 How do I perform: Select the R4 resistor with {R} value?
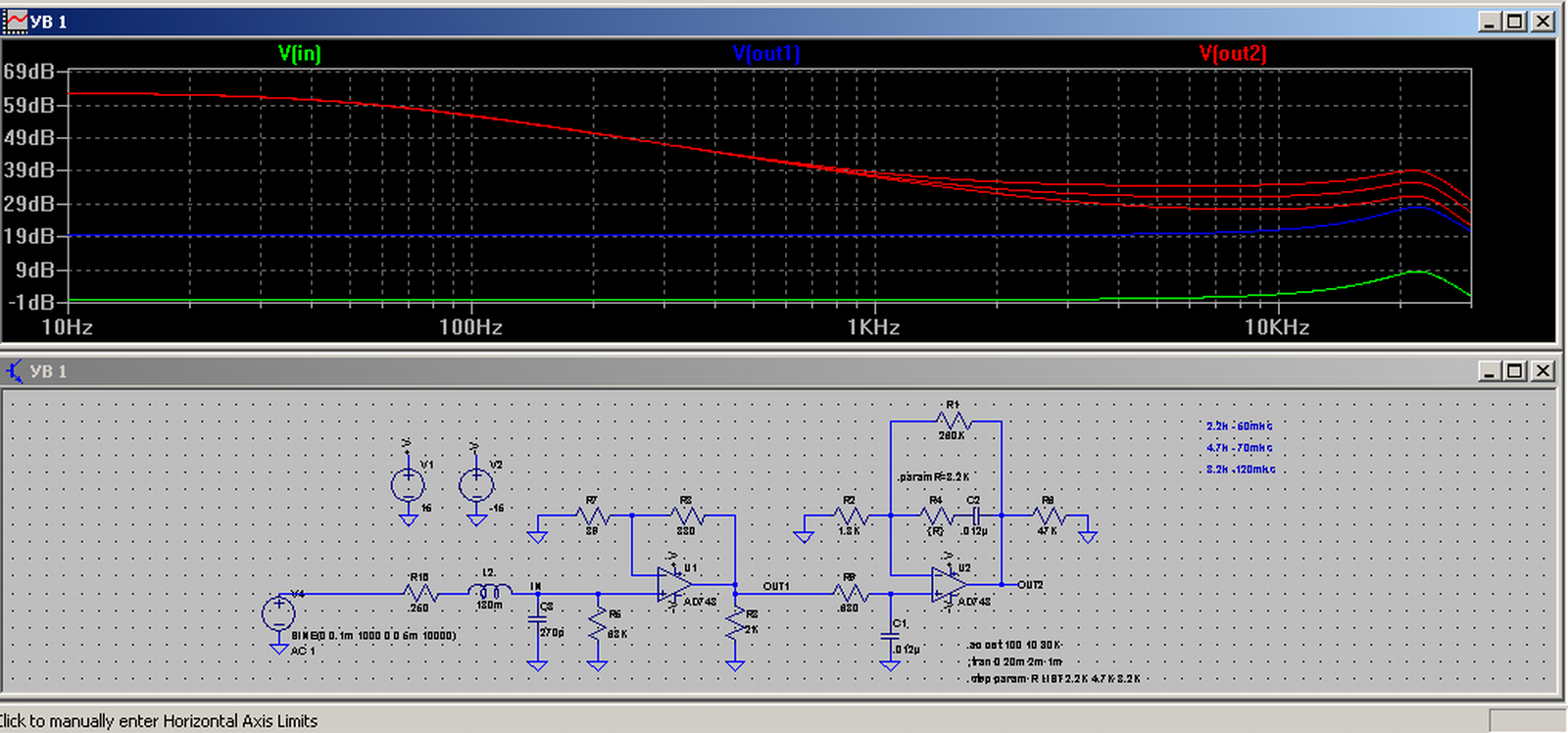(936, 515)
